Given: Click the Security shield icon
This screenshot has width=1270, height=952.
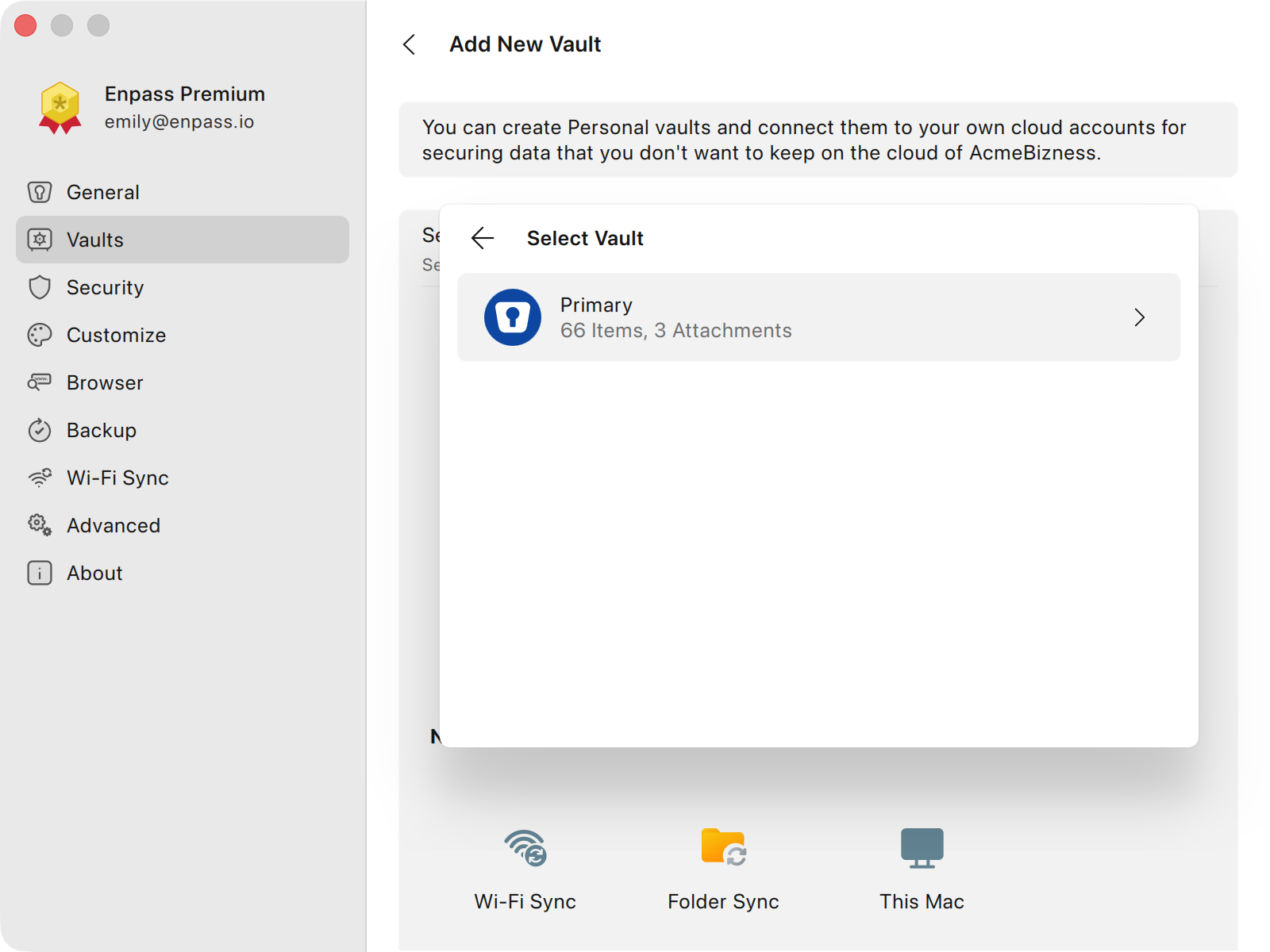Looking at the screenshot, I should pyautogui.click(x=40, y=287).
